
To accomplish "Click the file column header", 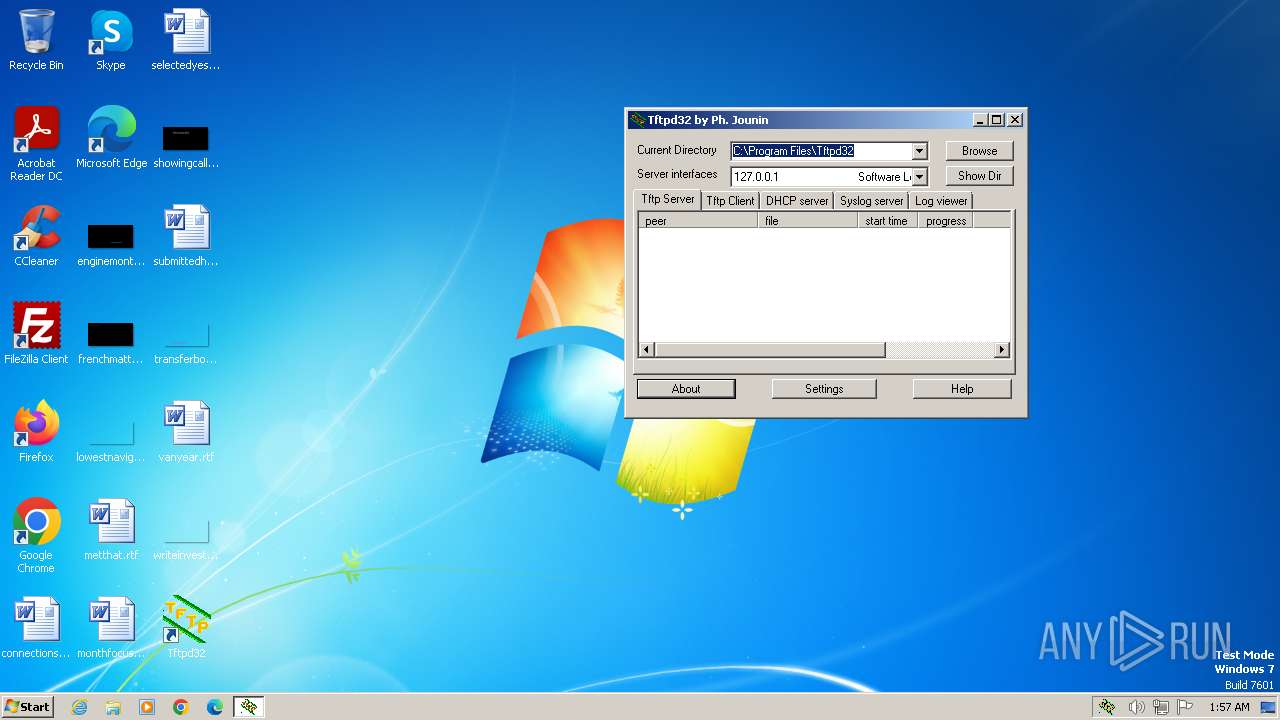I will pyautogui.click(x=808, y=221).
